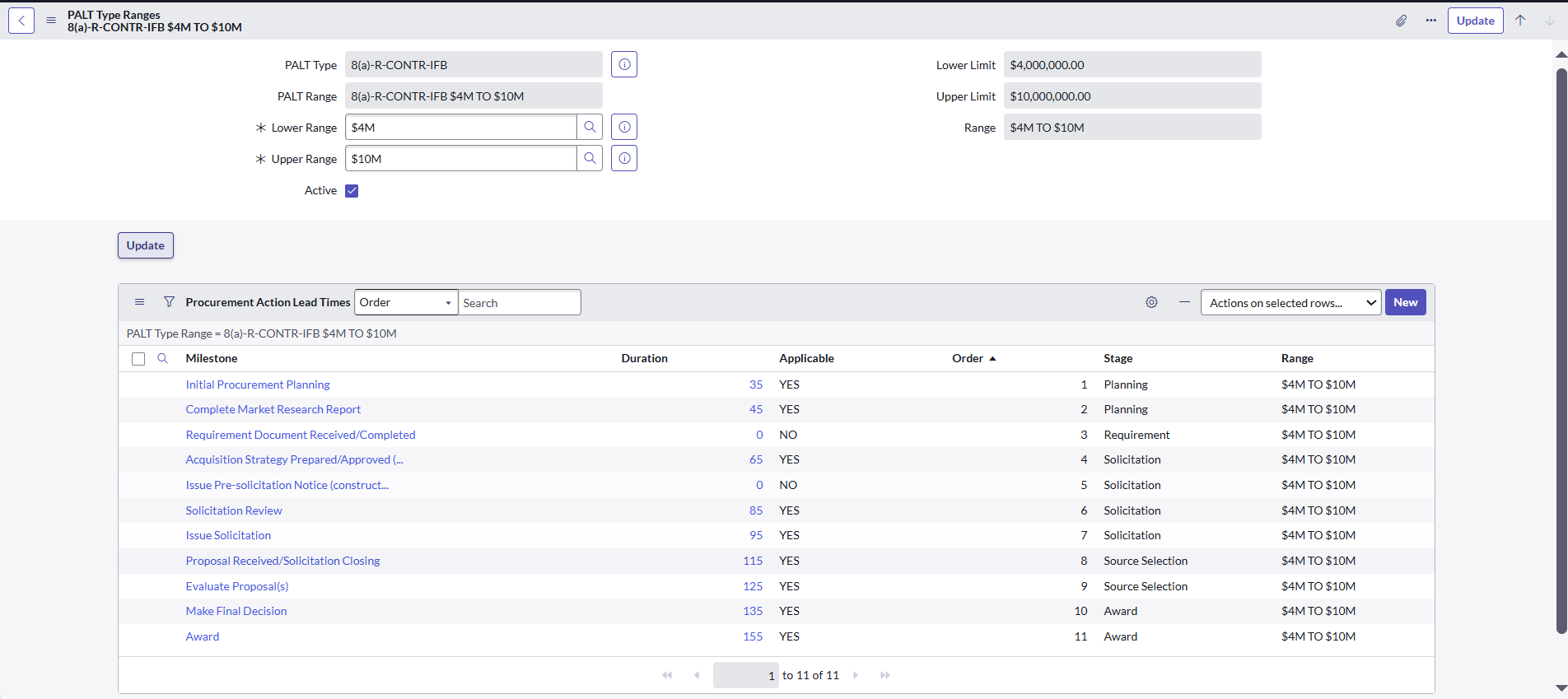Go to previous record using up arrow
Screen dimensions: 1568x699
tap(1520, 21)
